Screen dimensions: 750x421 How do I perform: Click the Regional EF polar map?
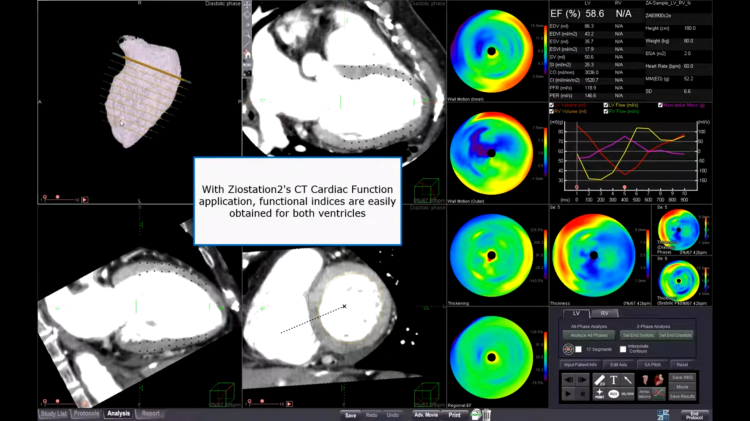(491, 357)
